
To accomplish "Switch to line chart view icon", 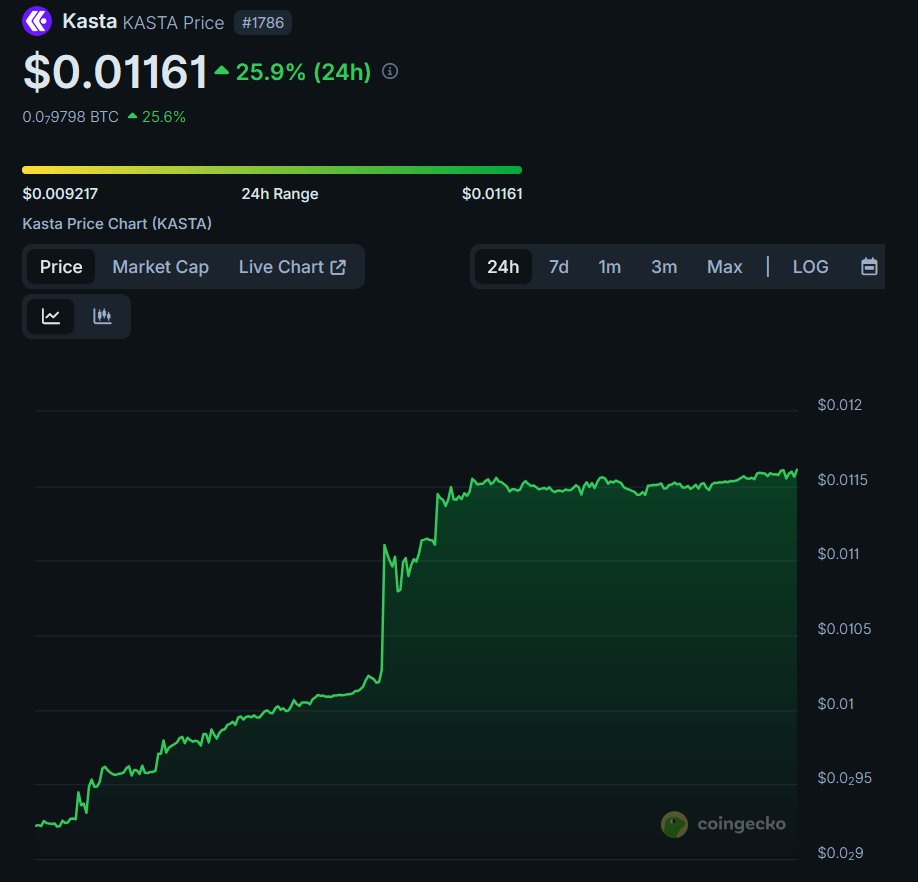I will coord(51,317).
